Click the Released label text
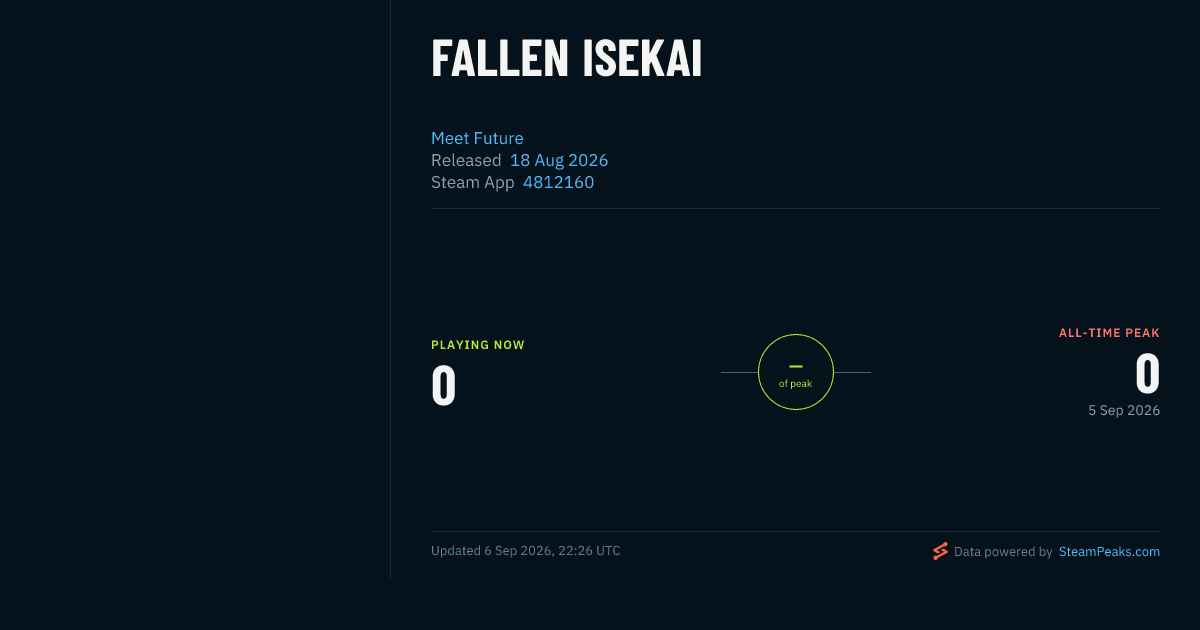1200x630 pixels. click(466, 160)
